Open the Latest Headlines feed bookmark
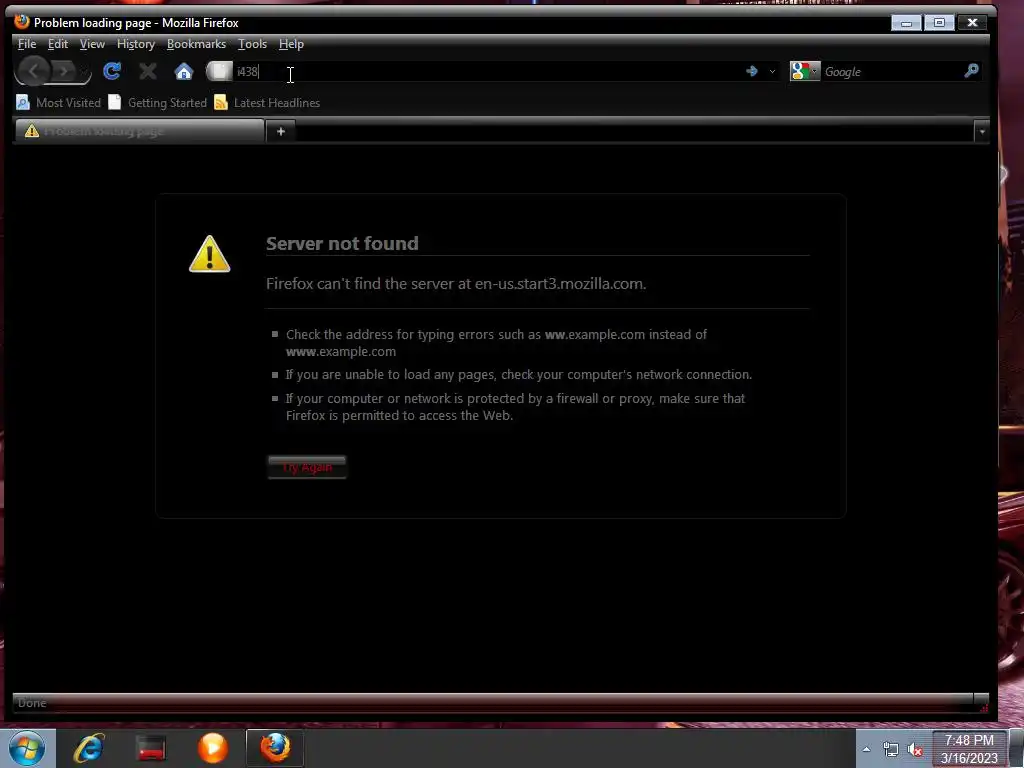 click(x=267, y=103)
